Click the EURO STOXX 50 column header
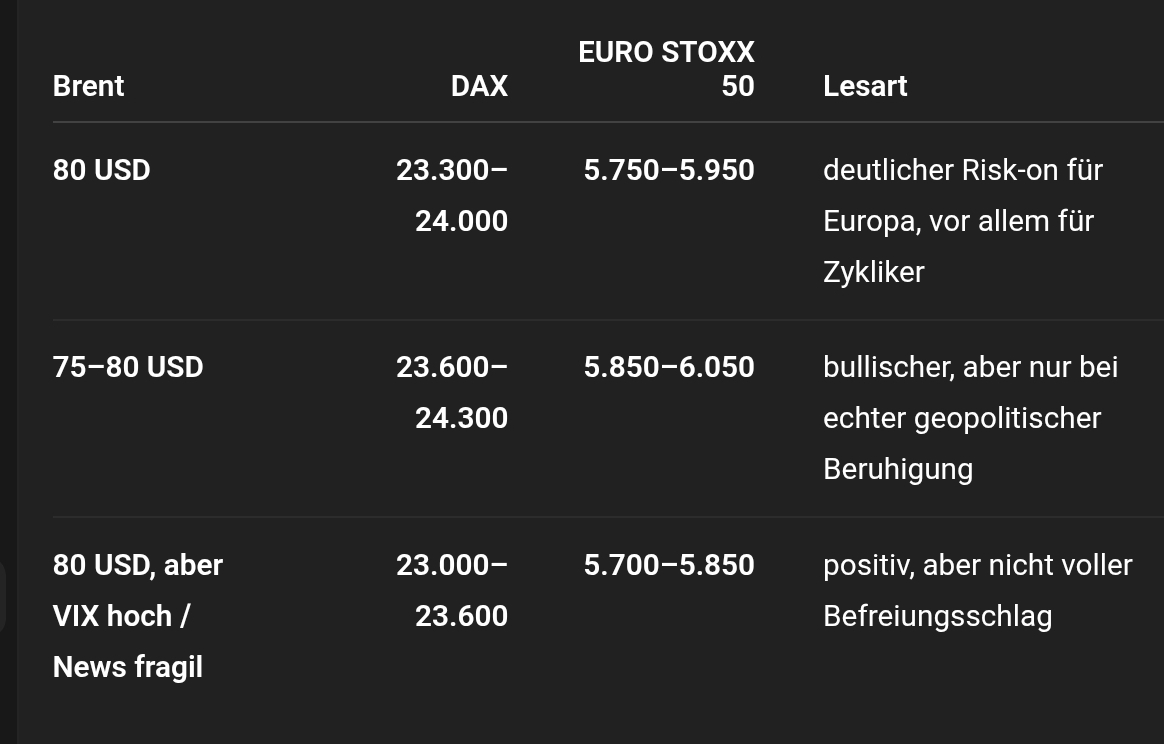Viewport: 1164px width, 744px height. pyautogui.click(x=666, y=69)
